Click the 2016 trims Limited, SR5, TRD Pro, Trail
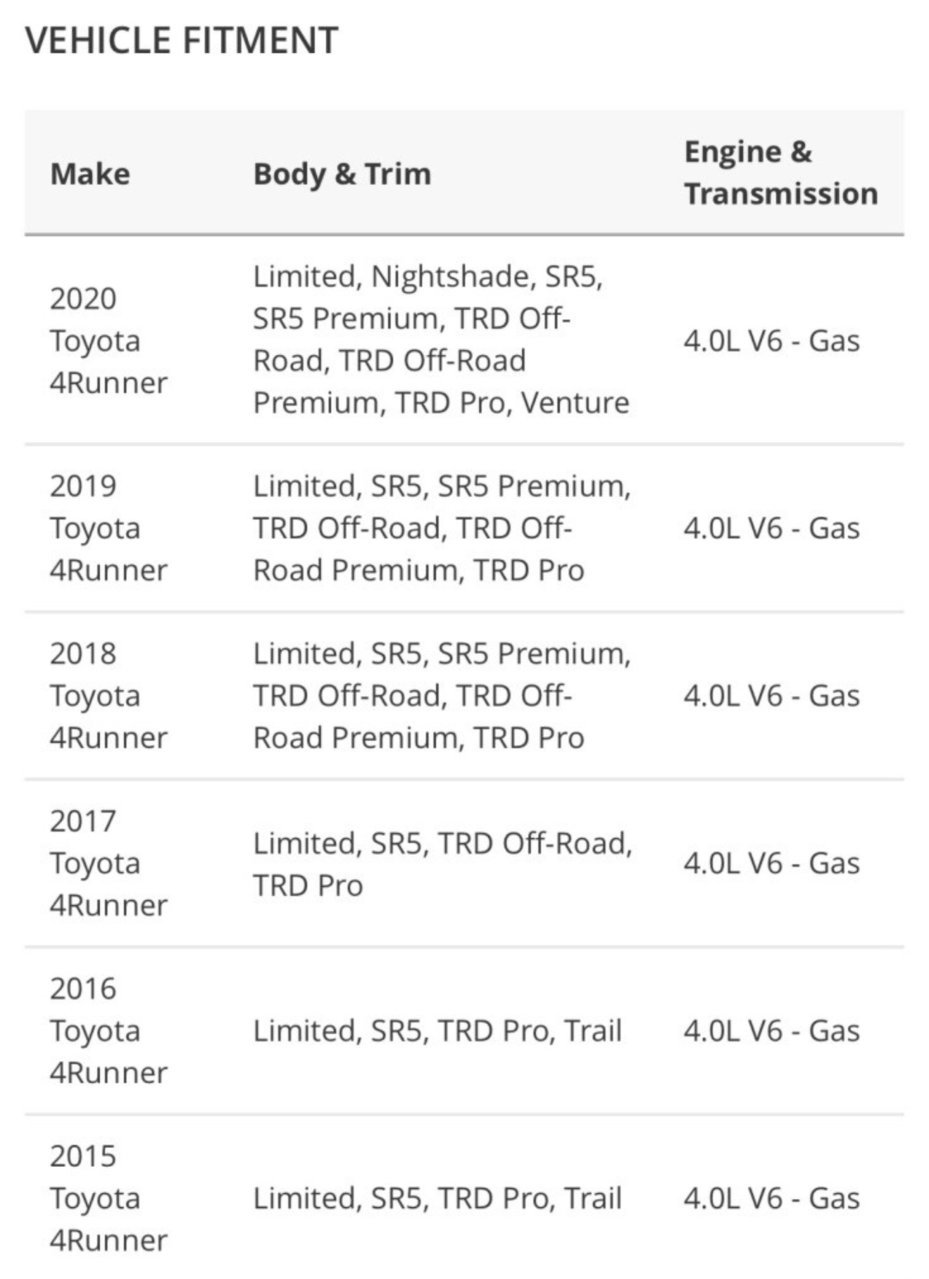Screen dimensions: 929x1279 point(437,1031)
